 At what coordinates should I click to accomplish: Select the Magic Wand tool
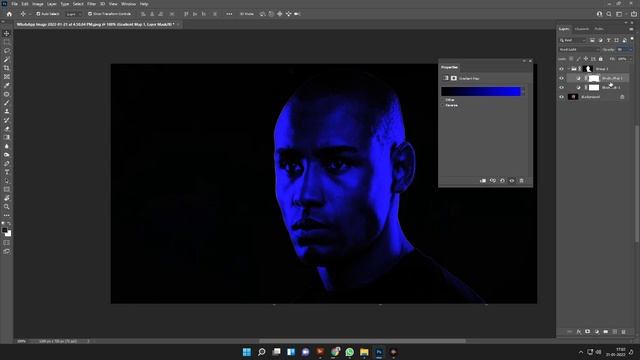pos(7,60)
